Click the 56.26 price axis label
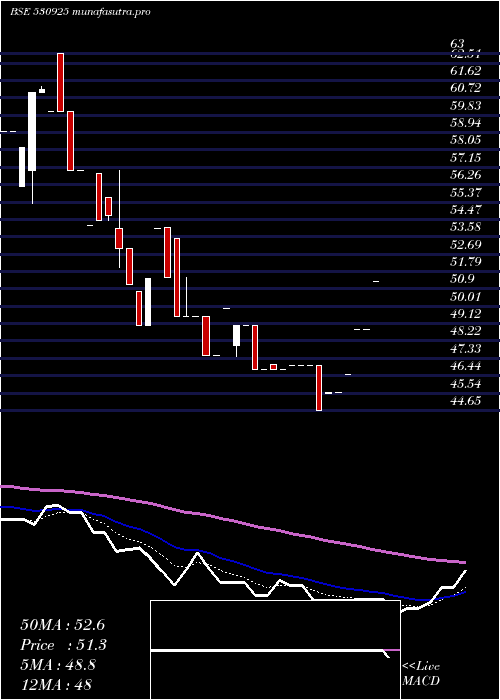Image resolution: width=500 pixels, height=700 pixels. (466, 175)
